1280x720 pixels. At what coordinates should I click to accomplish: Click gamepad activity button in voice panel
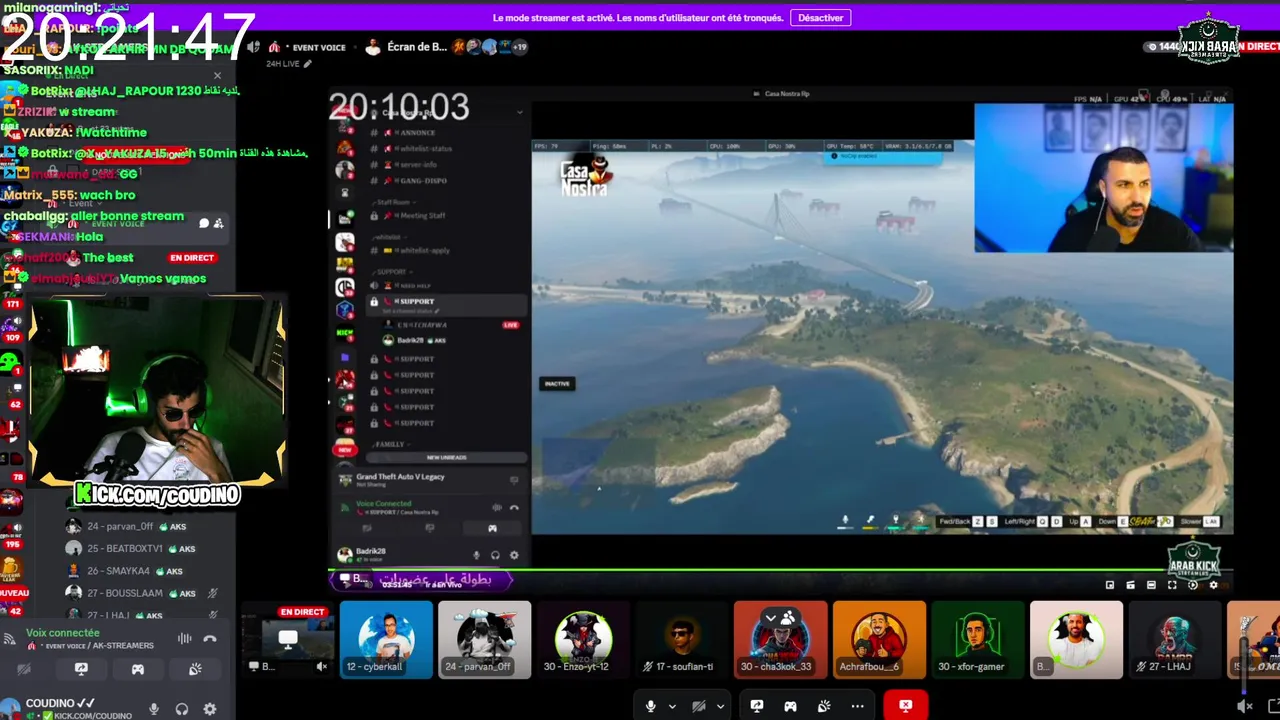tap(138, 669)
